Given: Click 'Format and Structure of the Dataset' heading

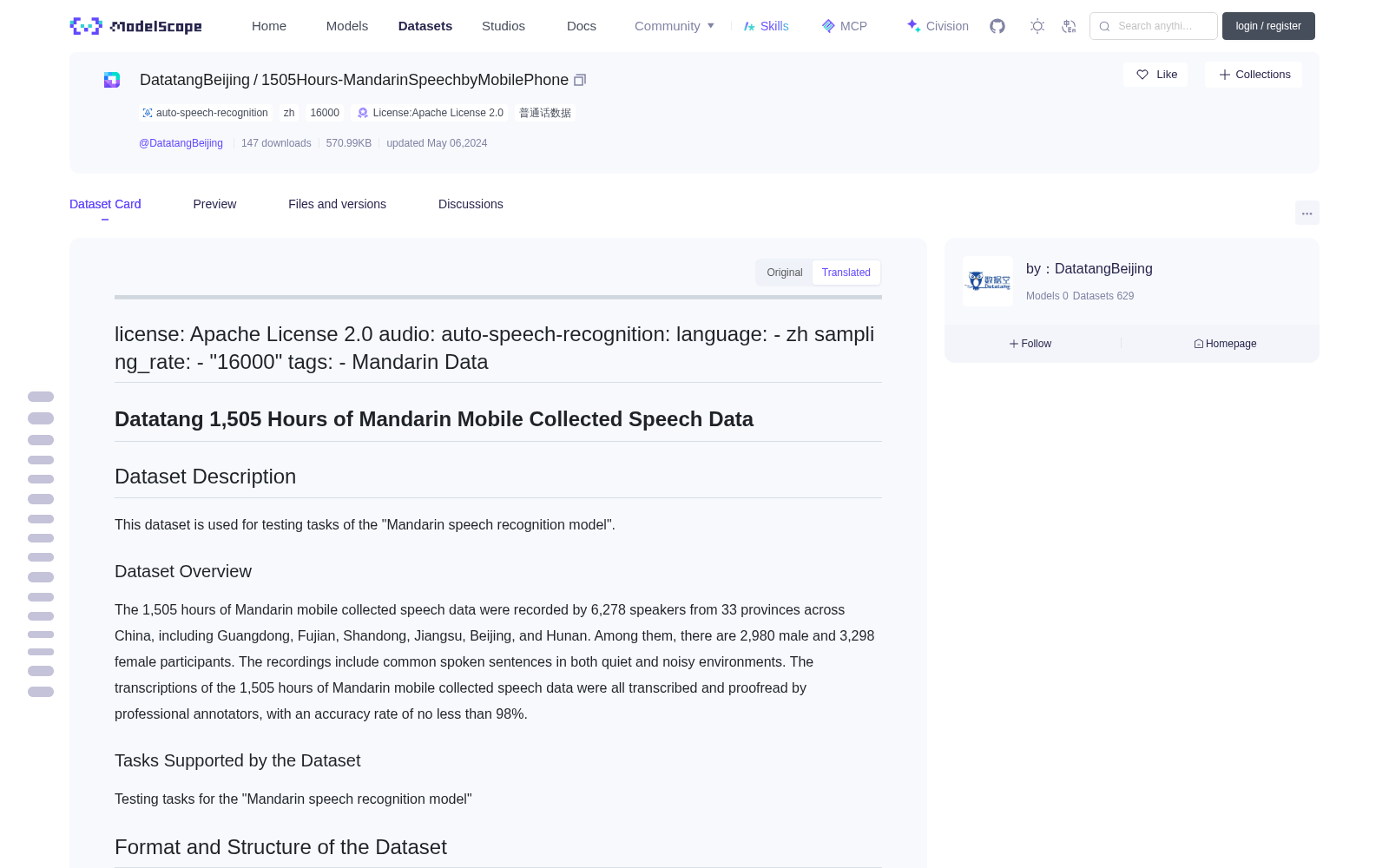Looking at the screenshot, I should click(280, 847).
